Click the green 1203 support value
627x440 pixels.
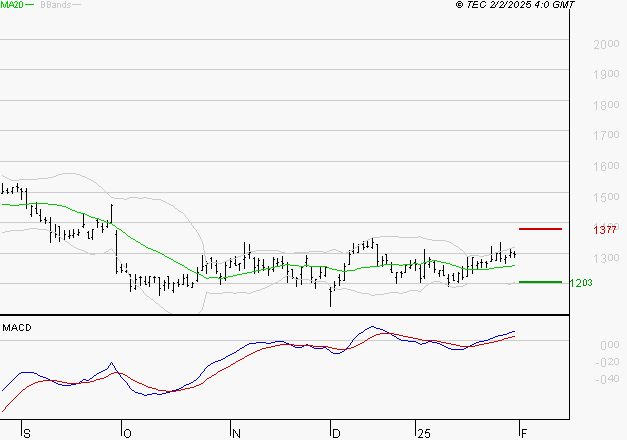coord(581,283)
